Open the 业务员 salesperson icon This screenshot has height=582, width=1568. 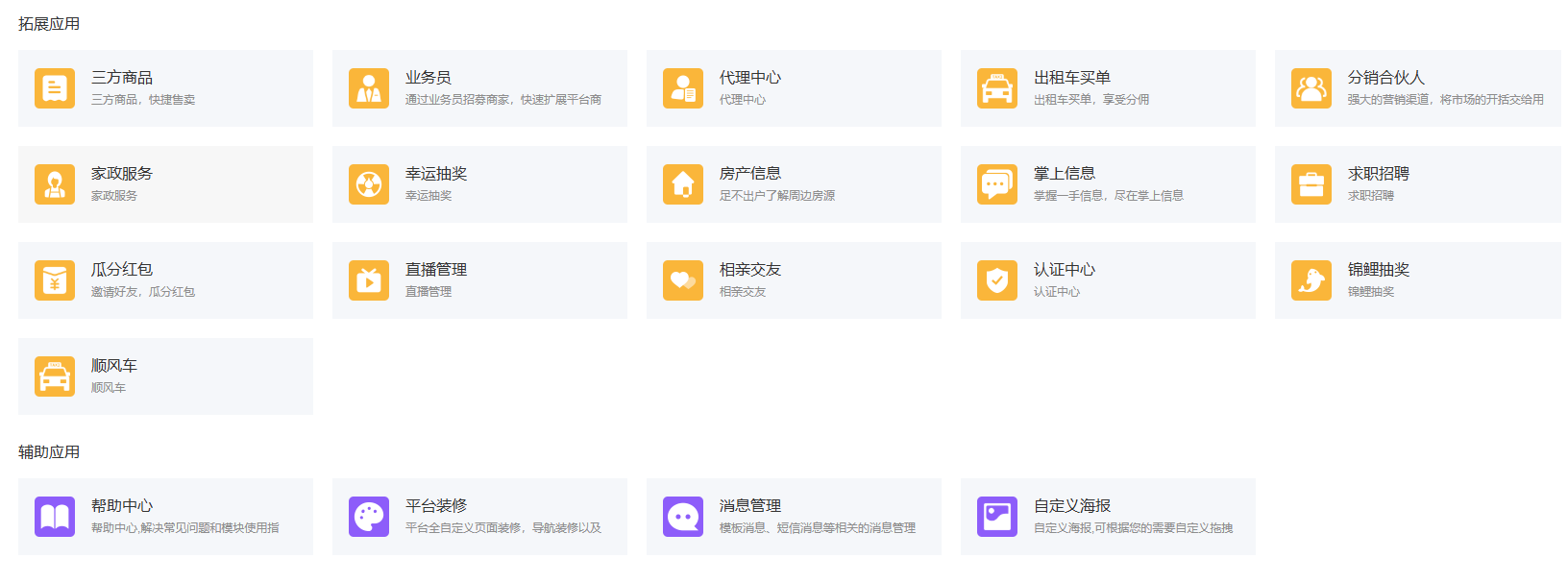(x=369, y=88)
